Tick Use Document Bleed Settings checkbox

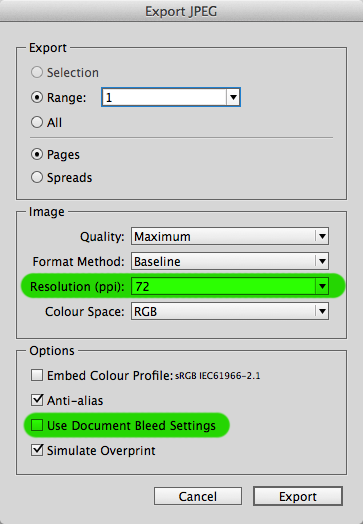pos(37,425)
